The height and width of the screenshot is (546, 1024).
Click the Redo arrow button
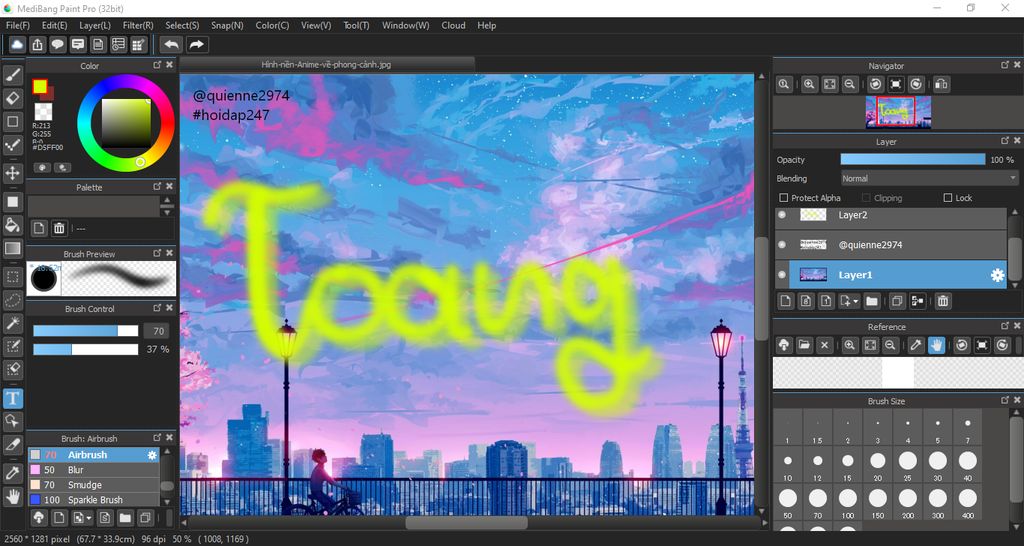(197, 44)
